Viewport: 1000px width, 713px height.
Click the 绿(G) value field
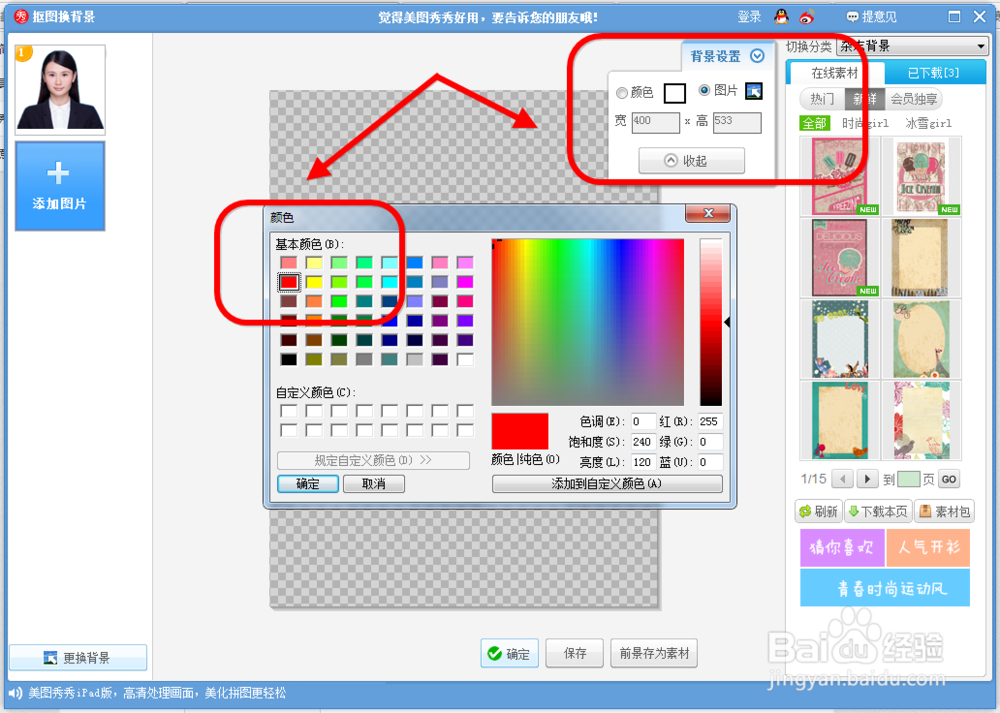[x=710, y=442]
